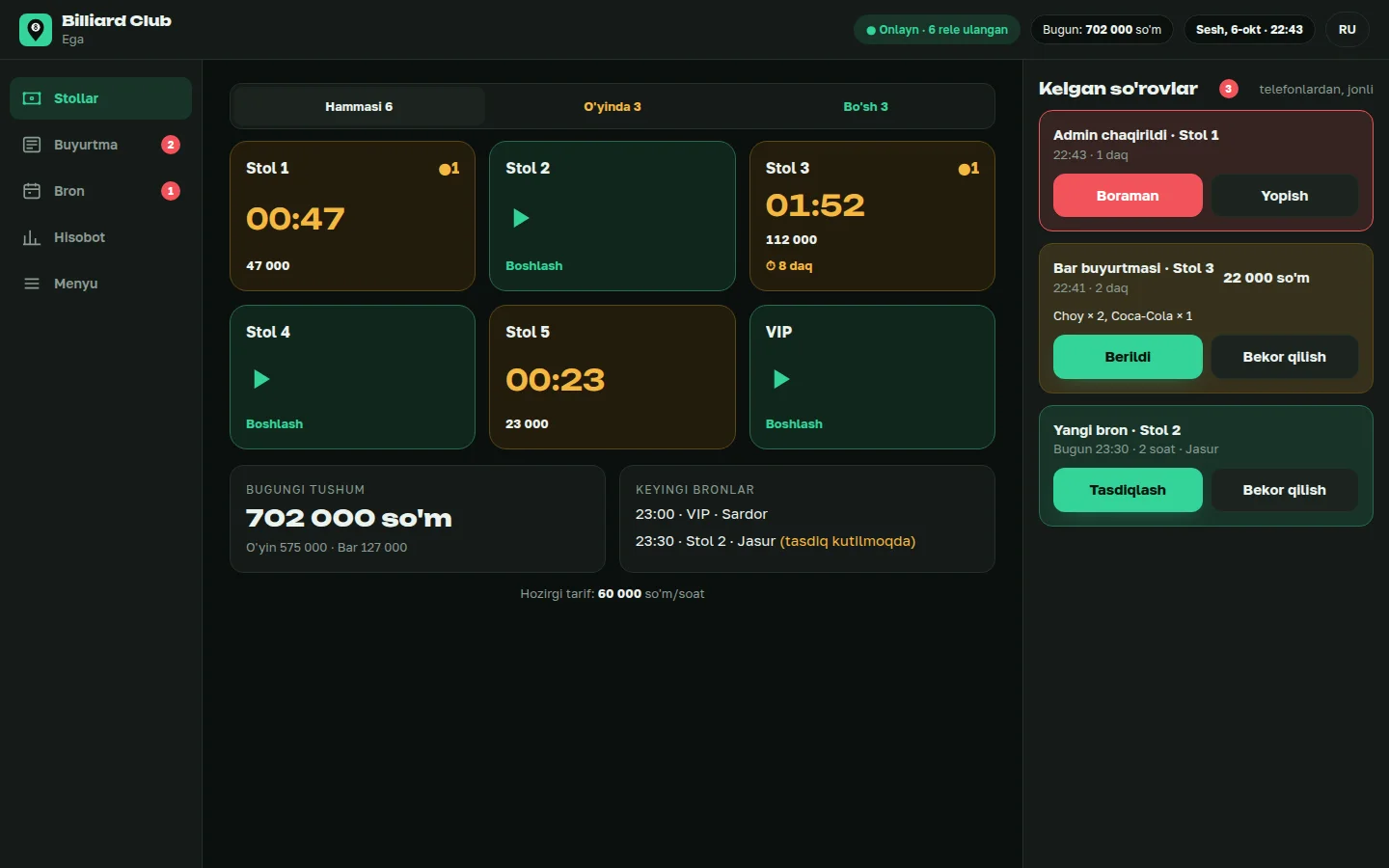Open Hisobot chart icon in sidebar
This screenshot has height=868, width=1389.
[32, 237]
